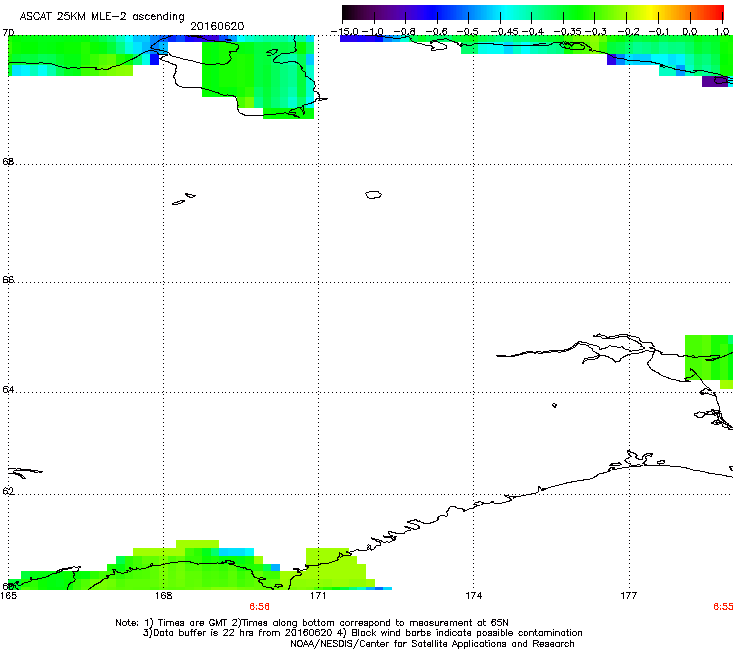740x650 pixels.
Task: Click the round island outline near 68N 172E
Action: point(373,194)
